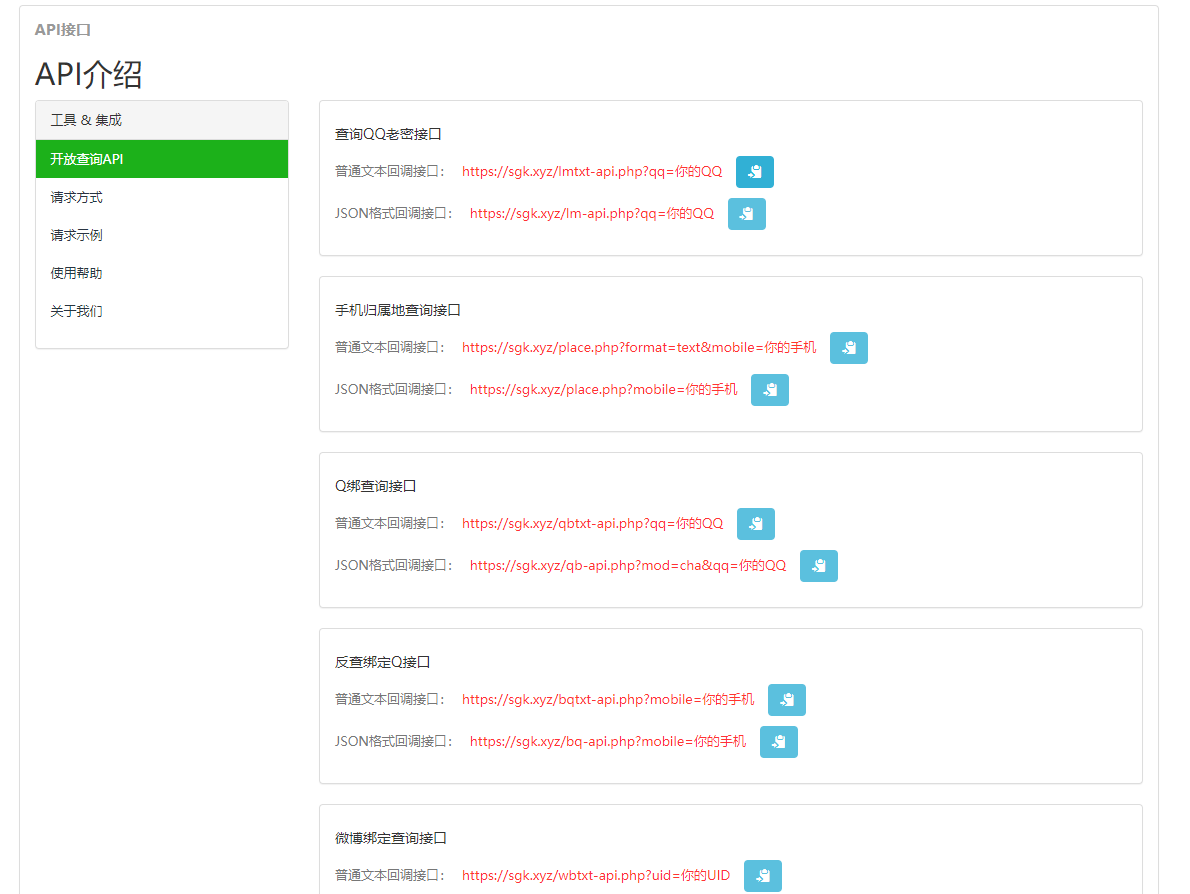This screenshot has width=1190, height=894.
Task: Click the API接口 breadcrumb label
Action: click(62, 30)
